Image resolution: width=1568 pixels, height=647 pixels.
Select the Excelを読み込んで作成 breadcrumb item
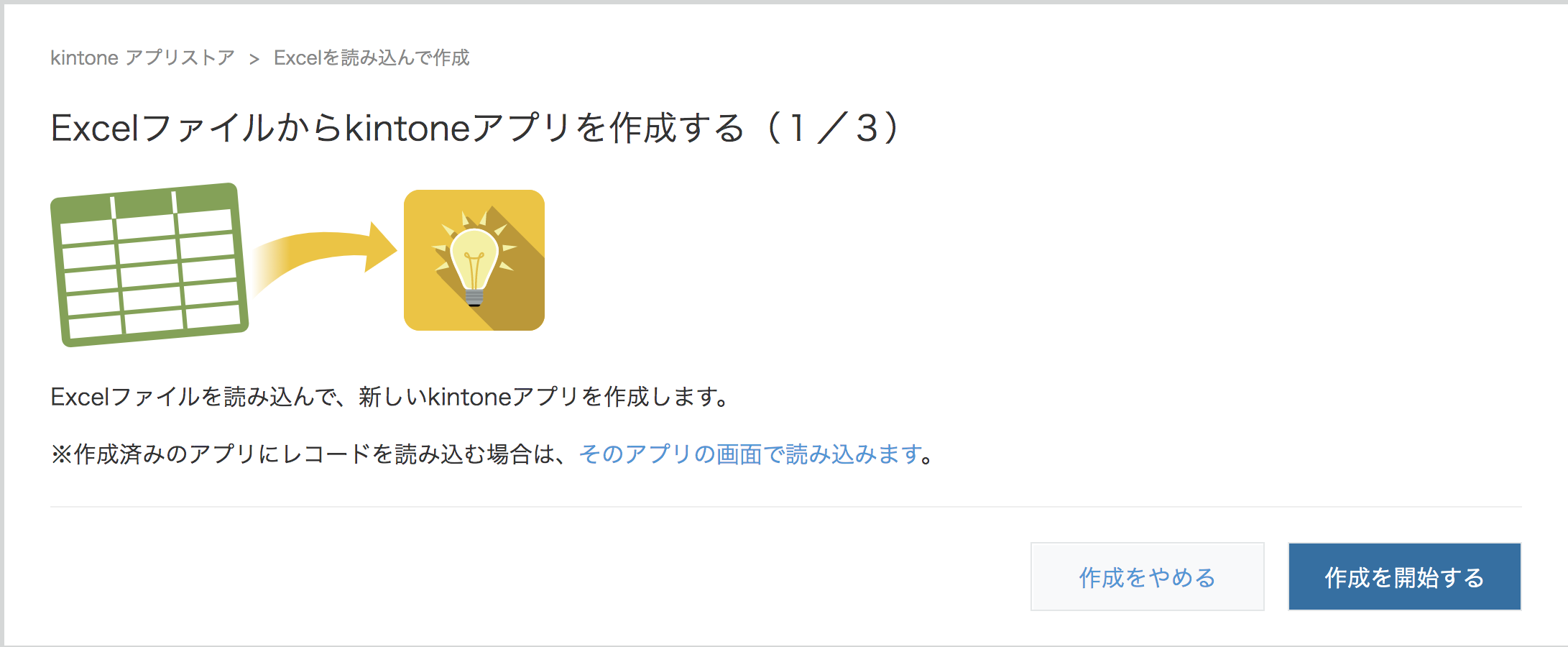tap(372, 58)
